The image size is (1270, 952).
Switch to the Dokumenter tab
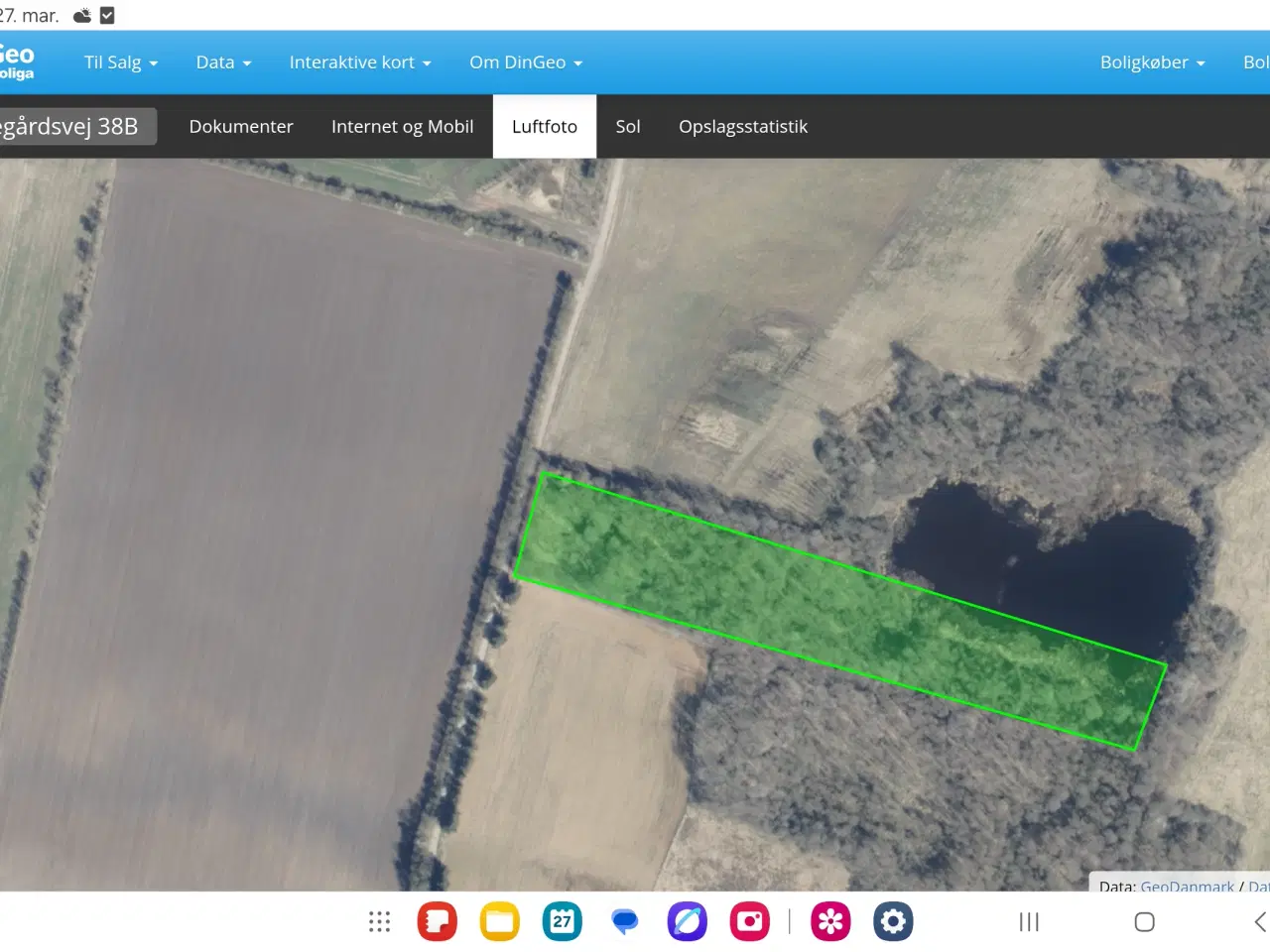tap(241, 127)
